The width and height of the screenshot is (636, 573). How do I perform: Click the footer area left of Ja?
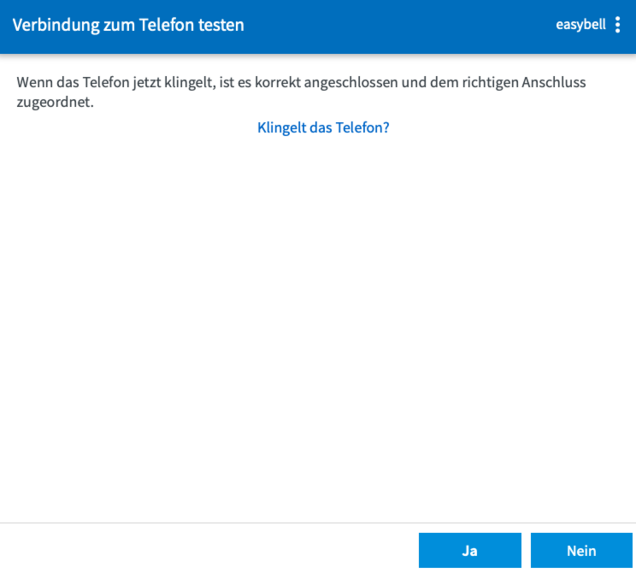point(200,550)
